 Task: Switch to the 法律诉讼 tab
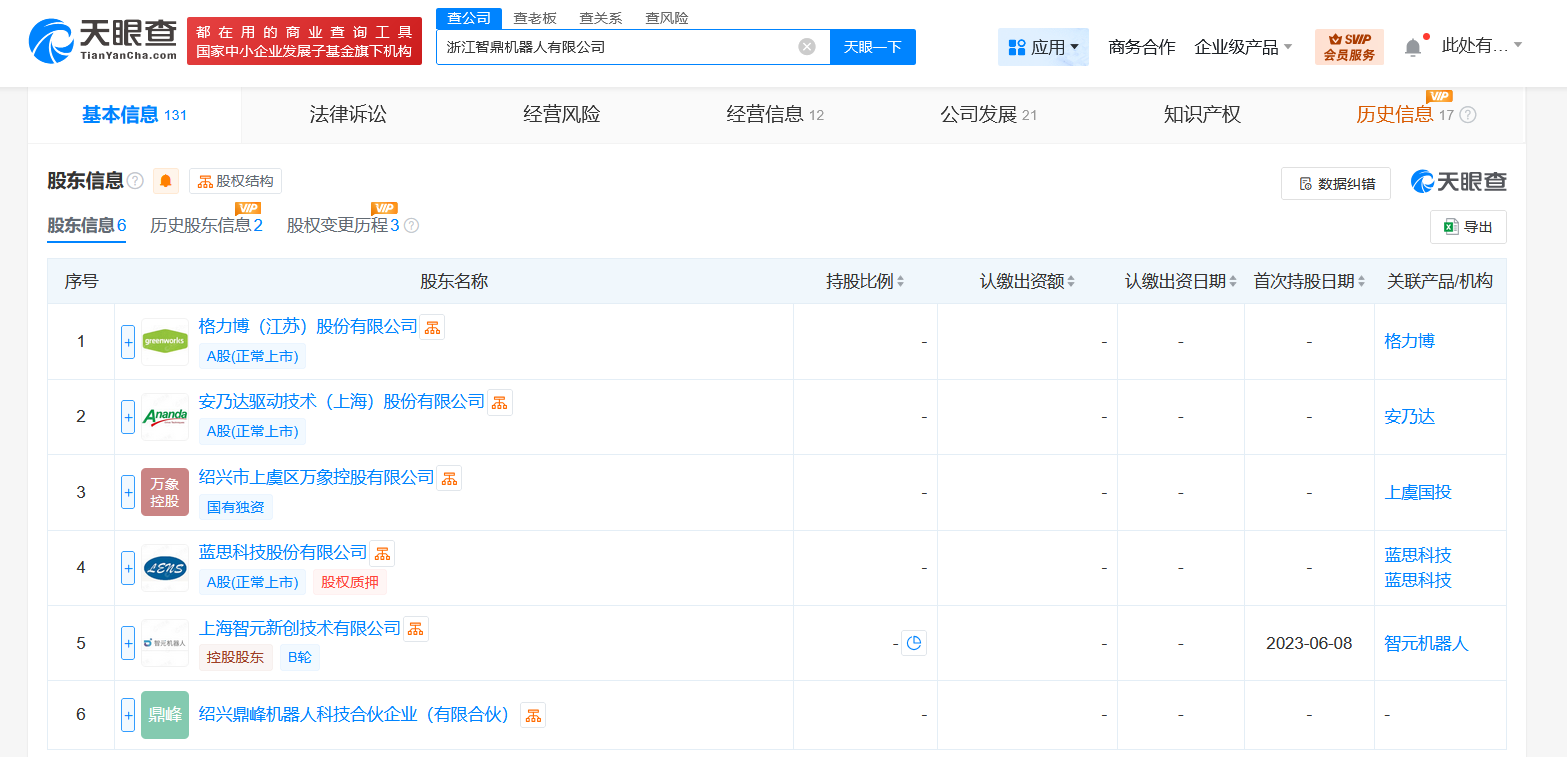click(348, 115)
